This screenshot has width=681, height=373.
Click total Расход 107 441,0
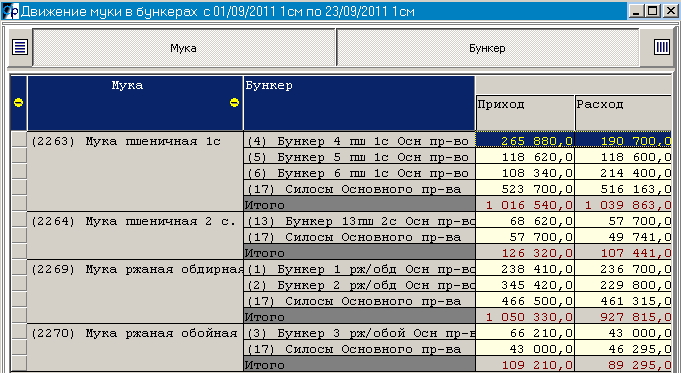coord(623,252)
